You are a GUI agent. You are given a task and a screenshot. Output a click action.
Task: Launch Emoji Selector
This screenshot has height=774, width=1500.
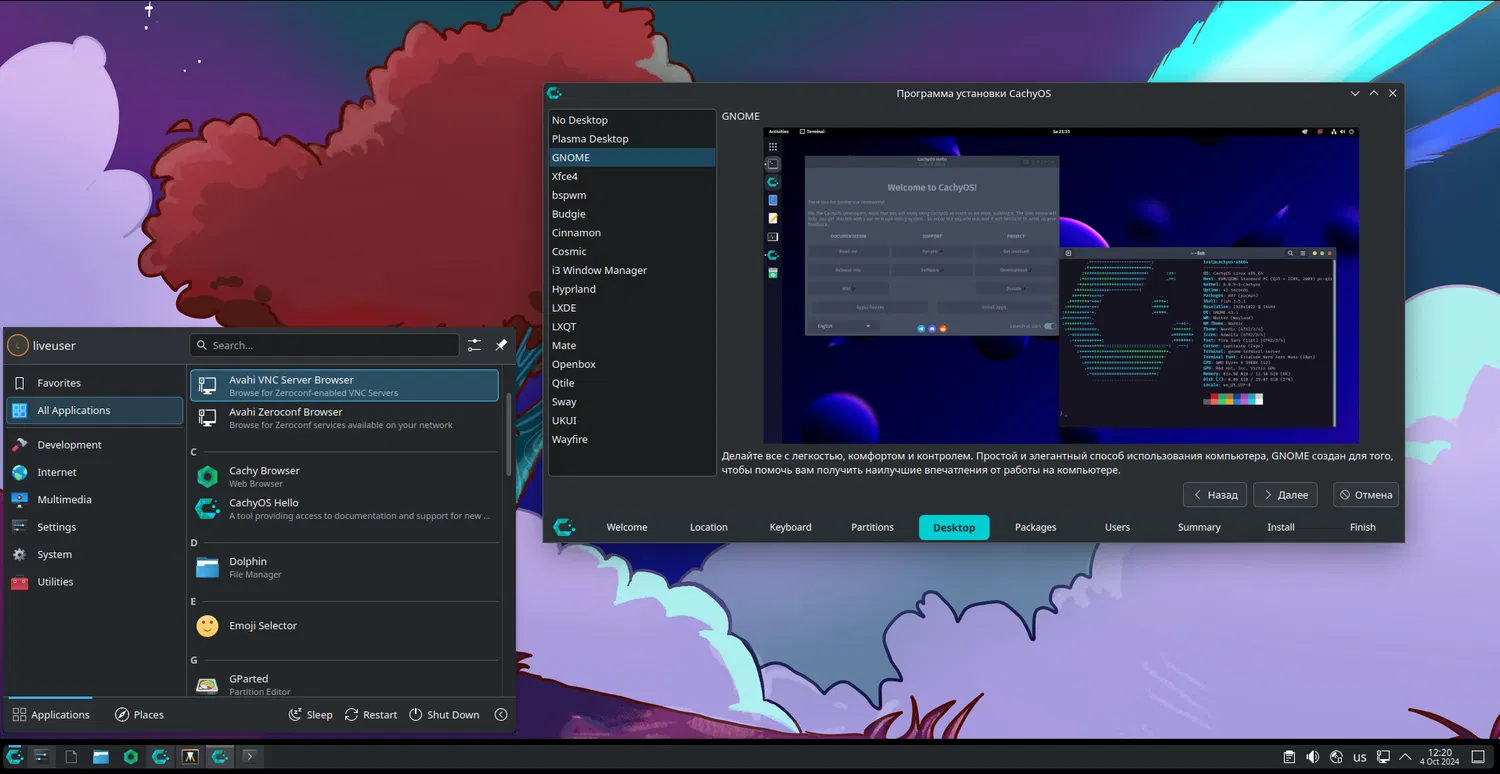click(x=263, y=626)
